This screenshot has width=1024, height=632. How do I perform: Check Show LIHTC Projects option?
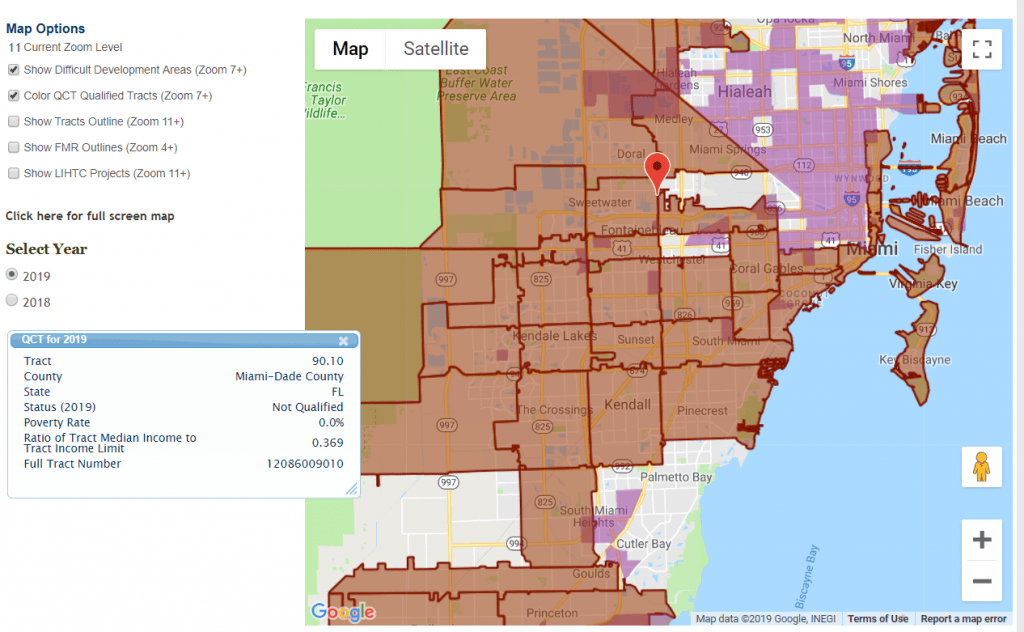point(13,174)
